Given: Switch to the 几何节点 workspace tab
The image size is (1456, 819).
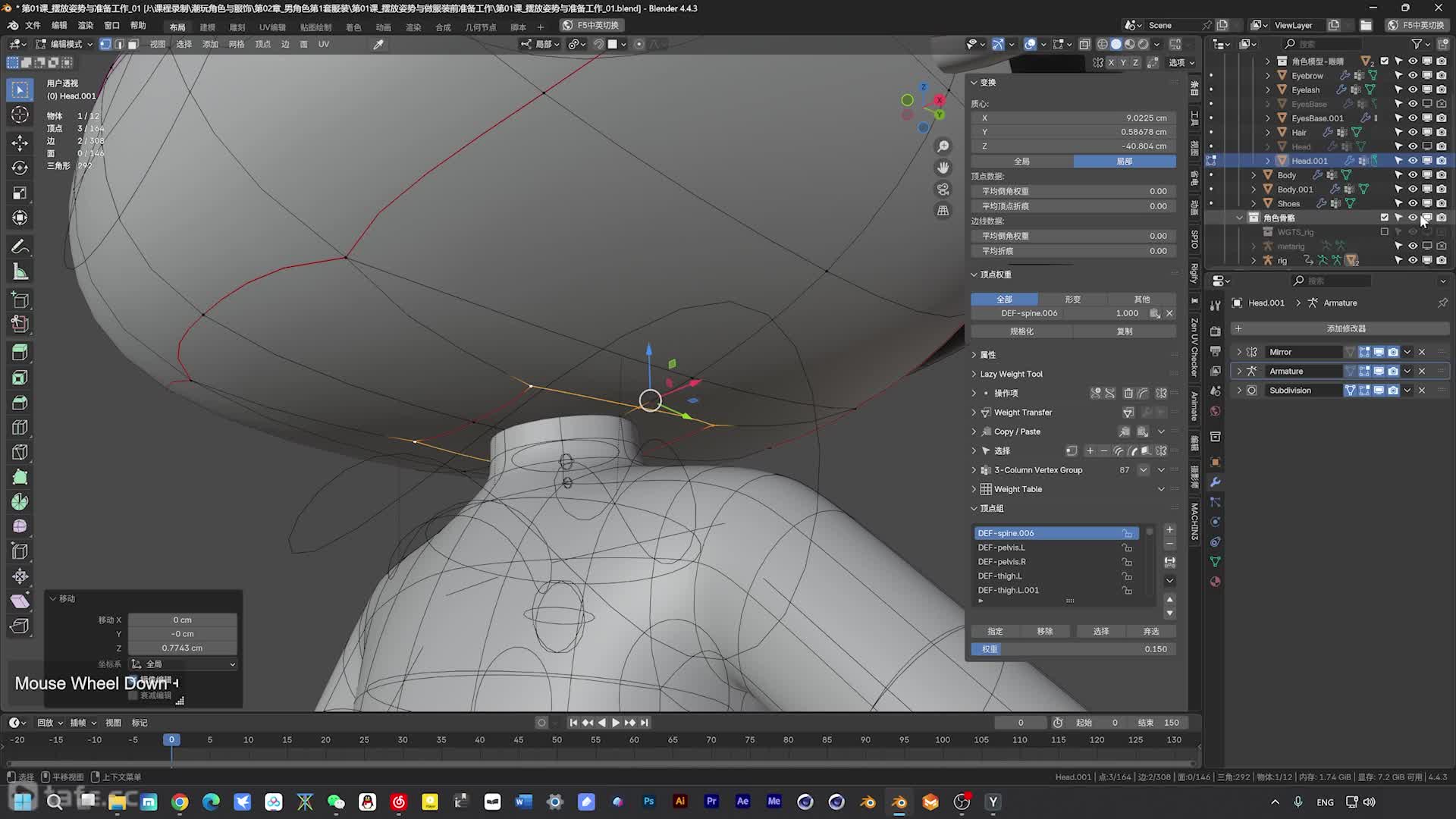Looking at the screenshot, I should (481, 27).
